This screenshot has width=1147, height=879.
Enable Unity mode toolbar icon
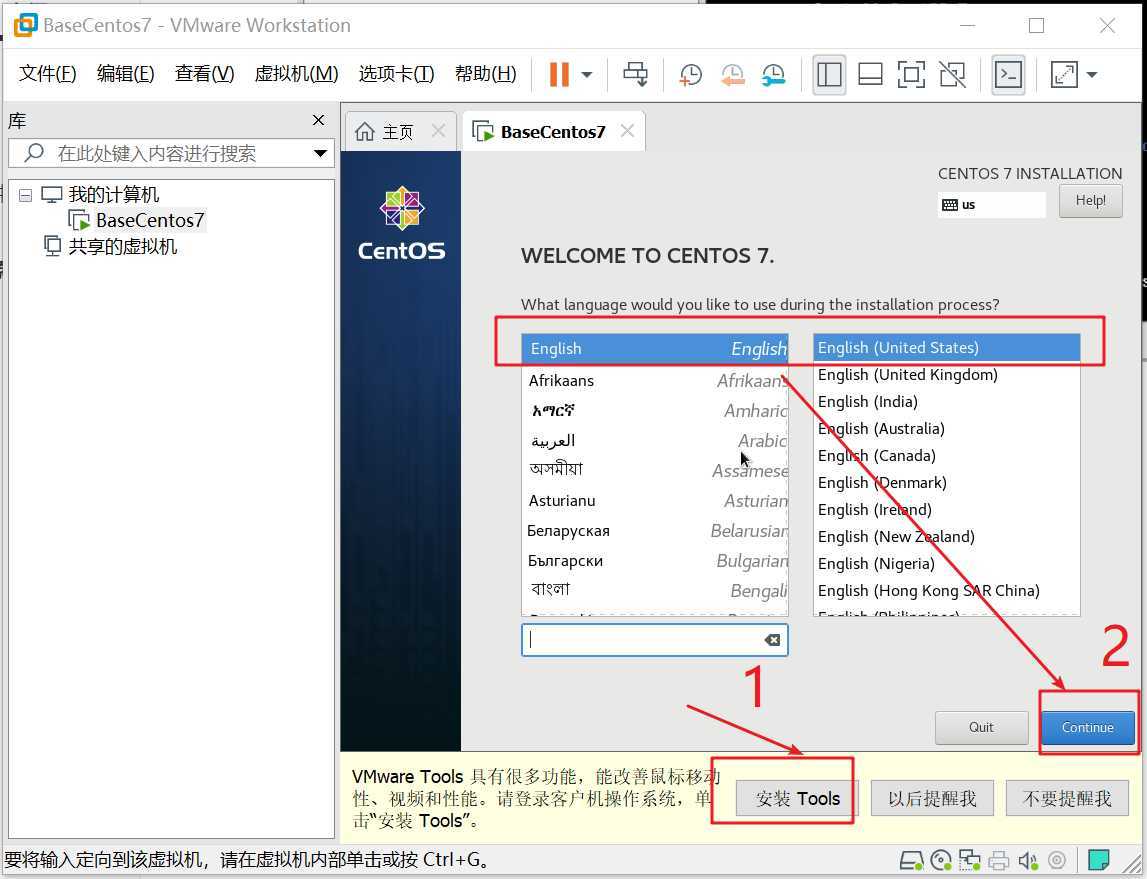click(952, 75)
